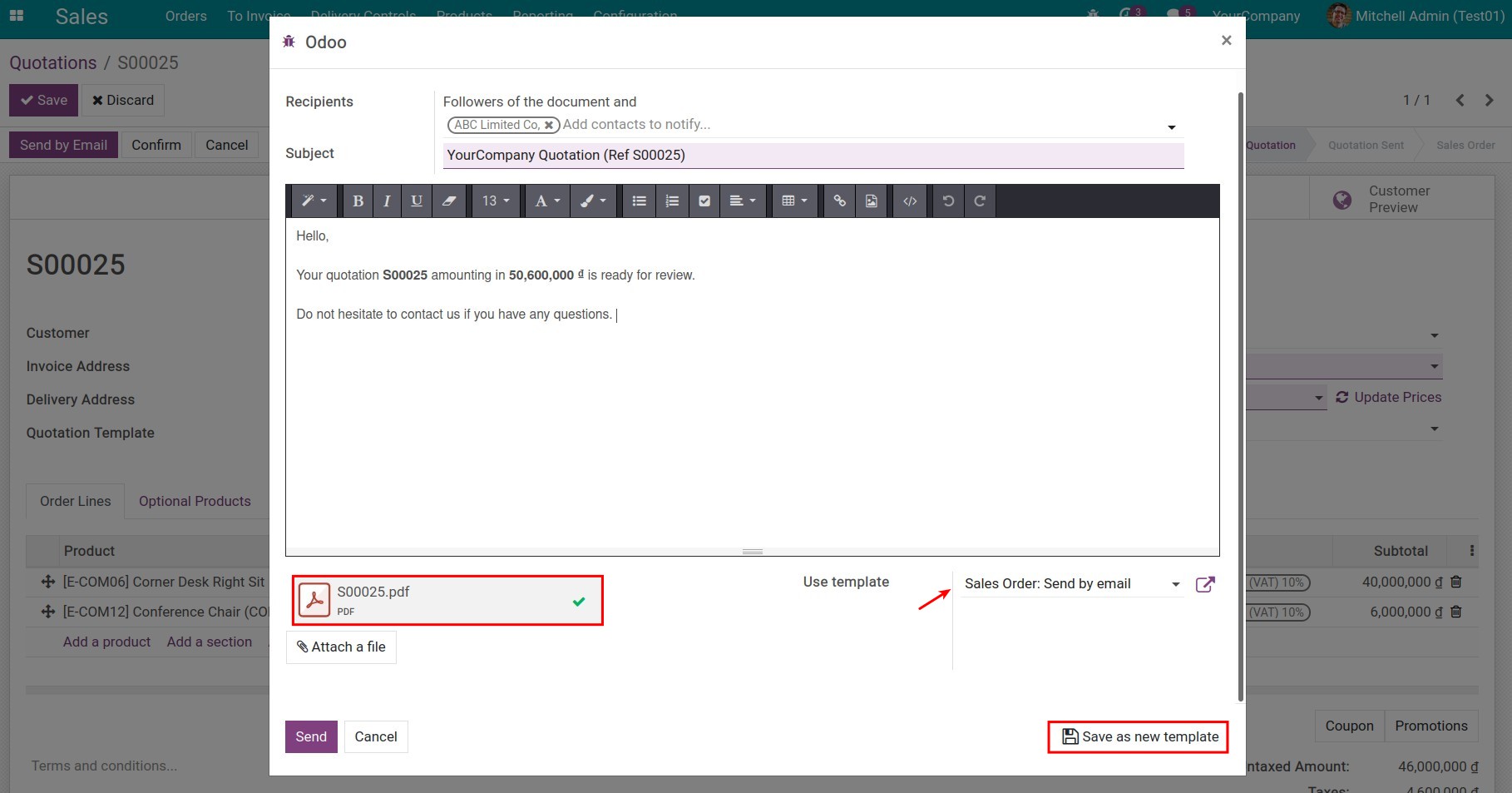The image size is (1512, 793).
Task: Insert an unordered bullet list
Action: pyautogui.click(x=639, y=201)
